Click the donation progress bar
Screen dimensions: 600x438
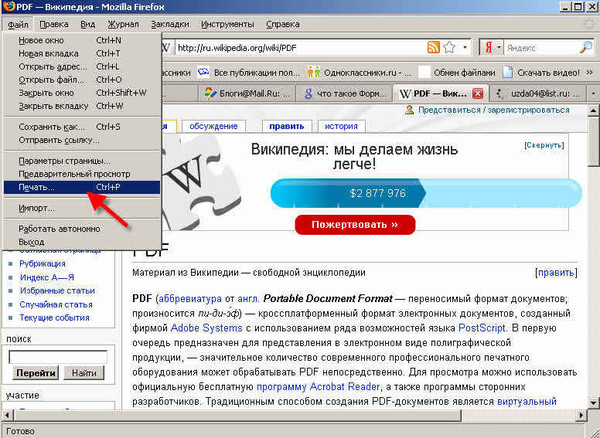click(x=426, y=193)
